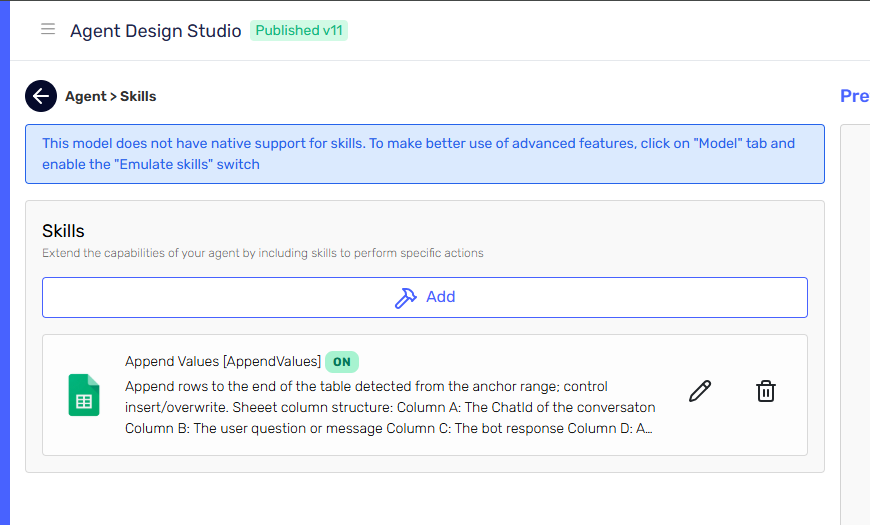Click the ON badge for Append Values

point(342,362)
